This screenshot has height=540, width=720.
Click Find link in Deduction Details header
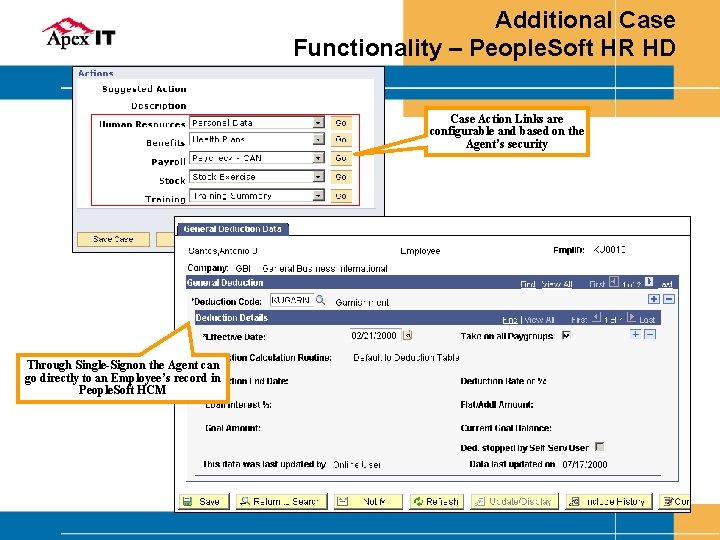pyautogui.click(x=510, y=320)
